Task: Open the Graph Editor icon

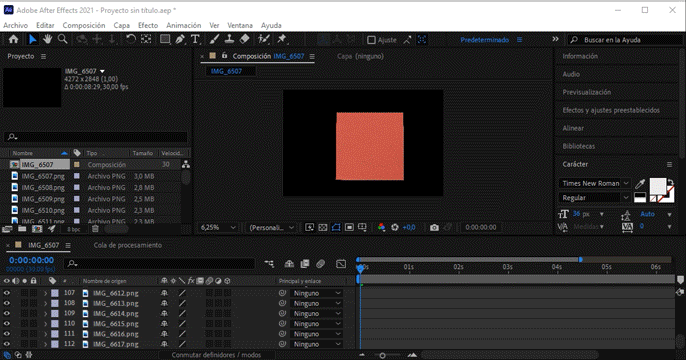Action: click(x=341, y=263)
